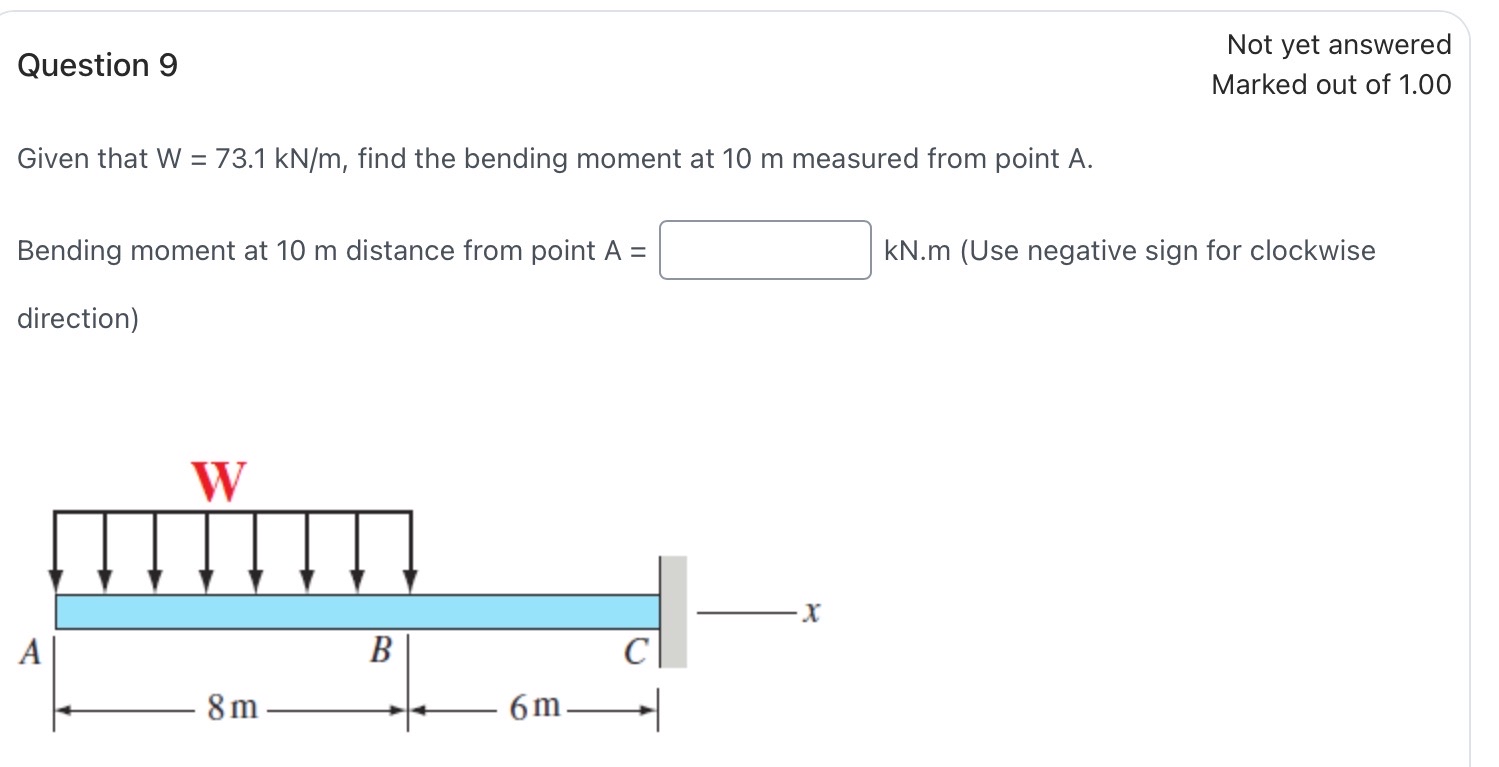Click the Marked out of 1.00 label
The image size is (1499, 767).
tap(1331, 84)
